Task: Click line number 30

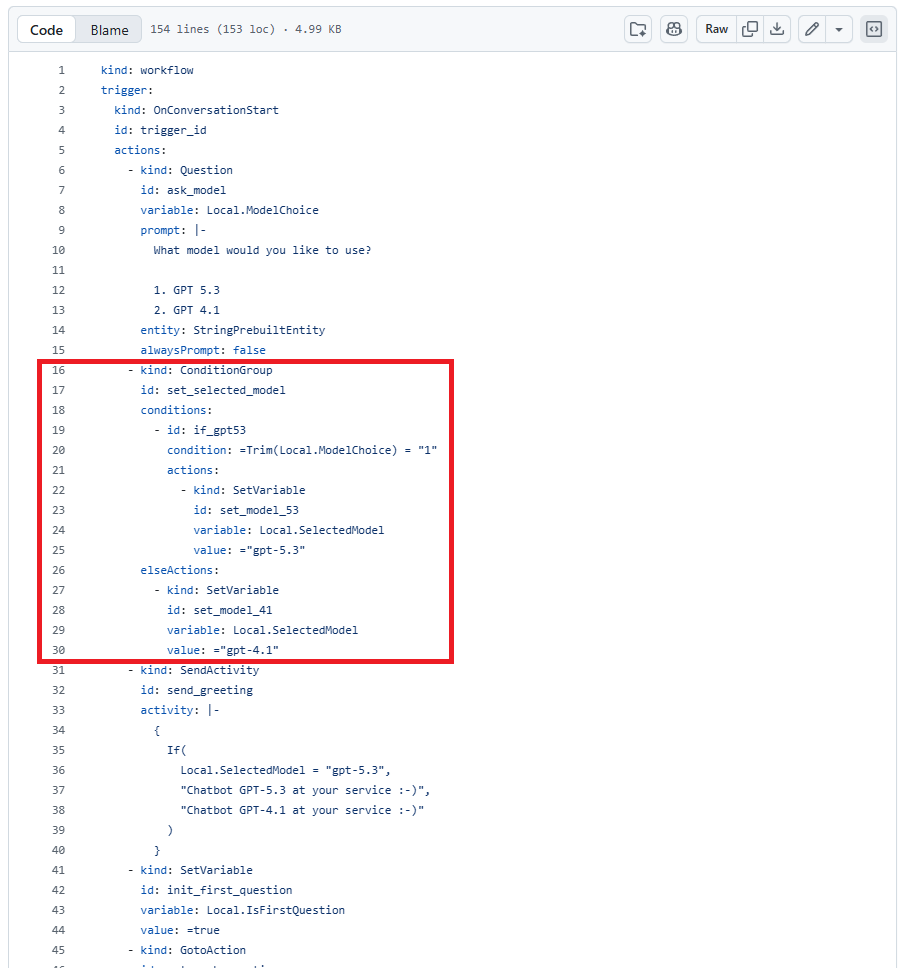Action: pos(58,650)
